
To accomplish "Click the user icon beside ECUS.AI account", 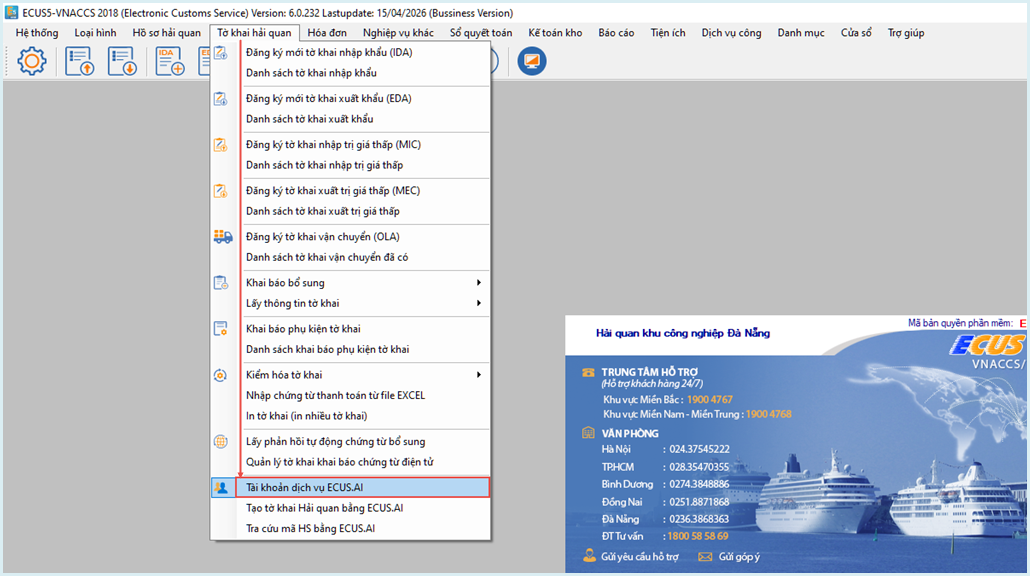I will point(222,488).
